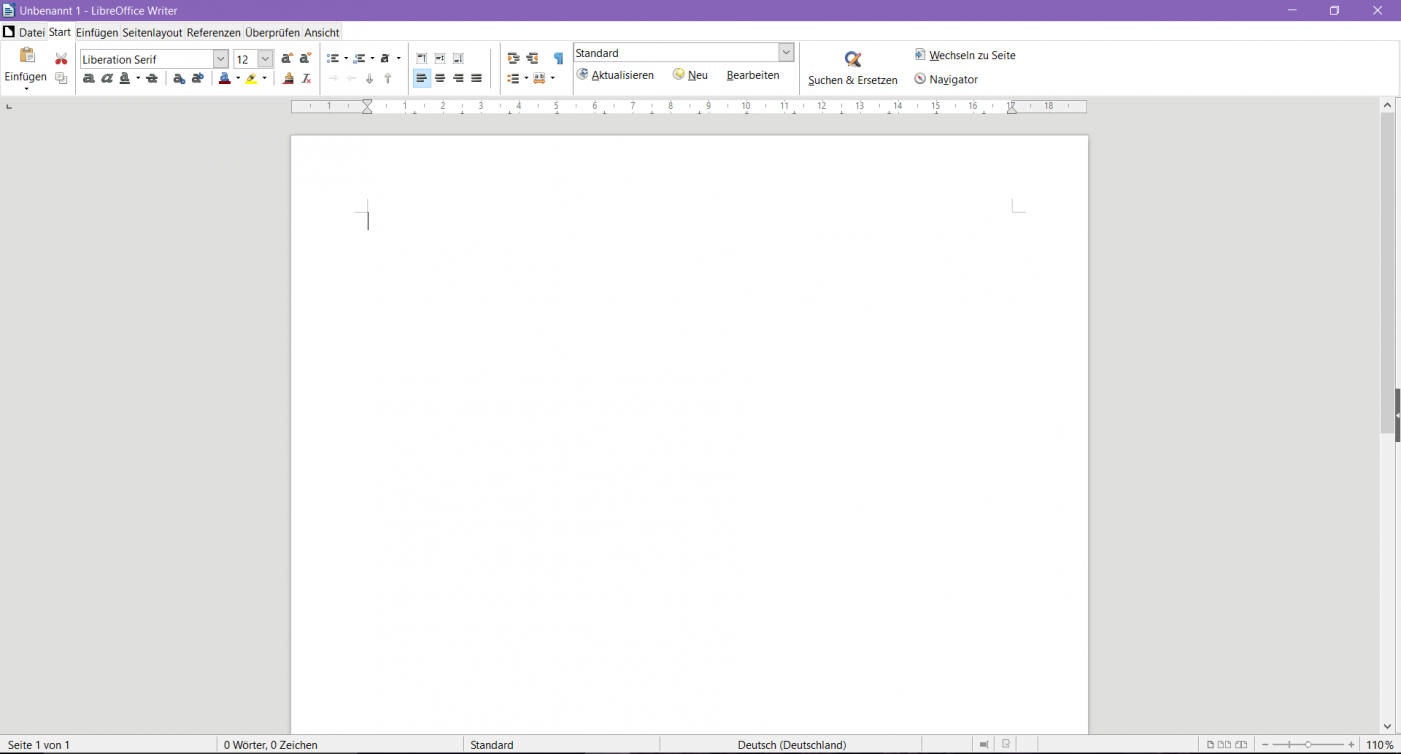Align paragraph text to the right
The height and width of the screenshot is (754, 1401).
point(458,78)
